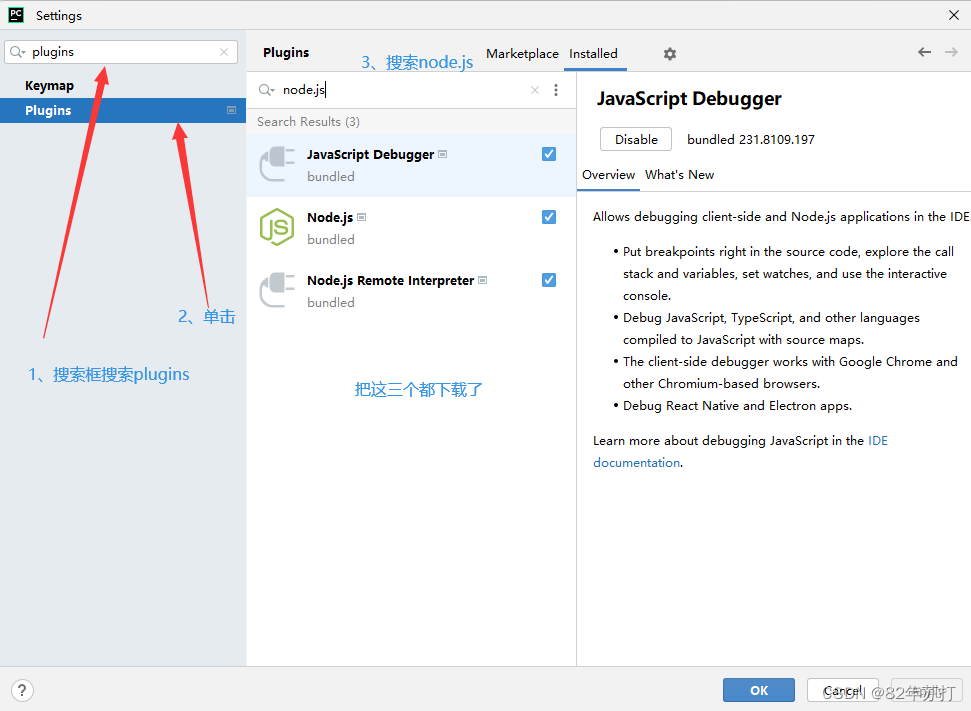Uncheck the Node.js Remote Interpreter checkbox
This screenshot has width=971, height=711.
(x=549, y=280)
